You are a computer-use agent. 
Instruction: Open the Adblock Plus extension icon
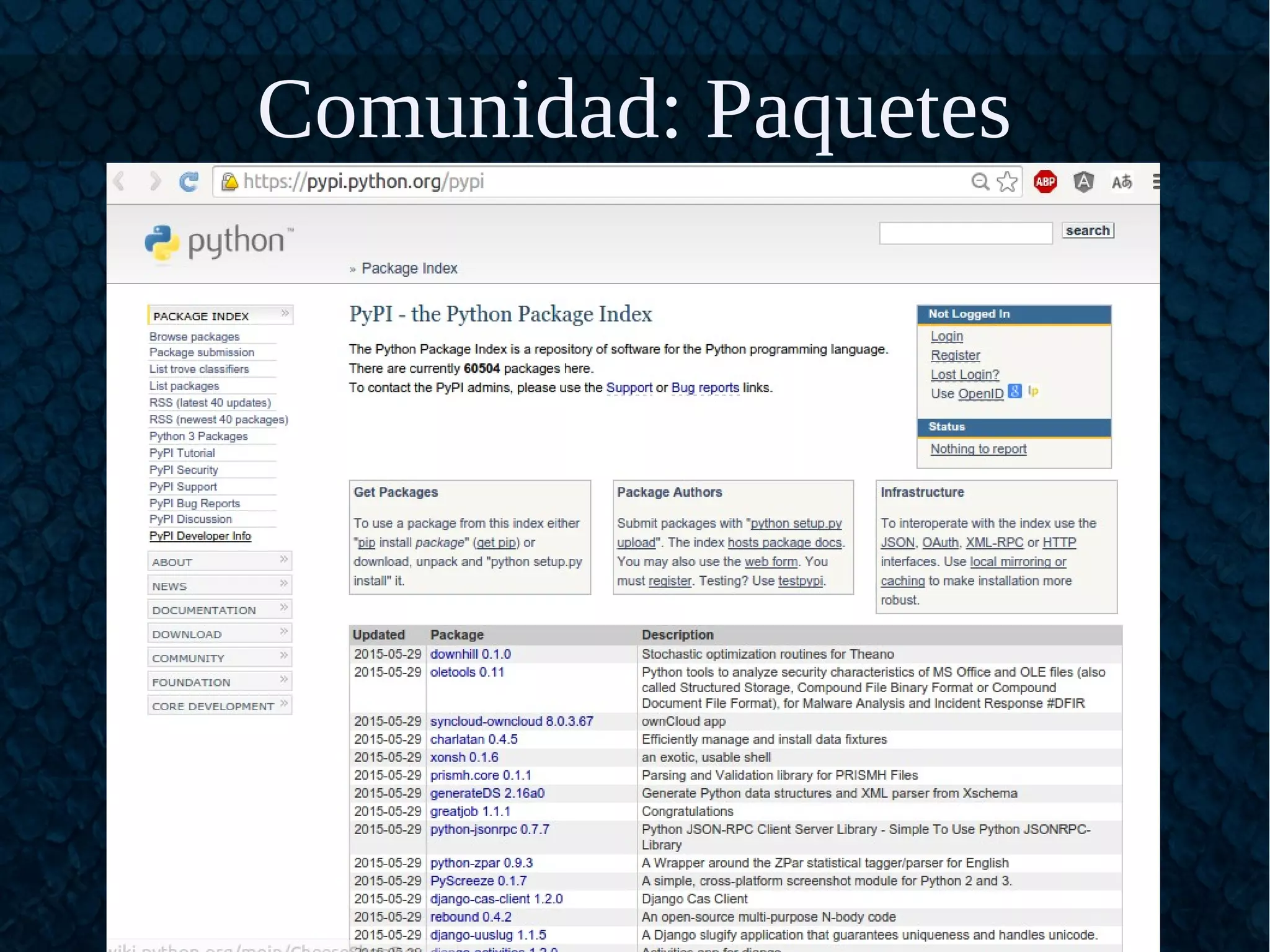[1045, 182]
